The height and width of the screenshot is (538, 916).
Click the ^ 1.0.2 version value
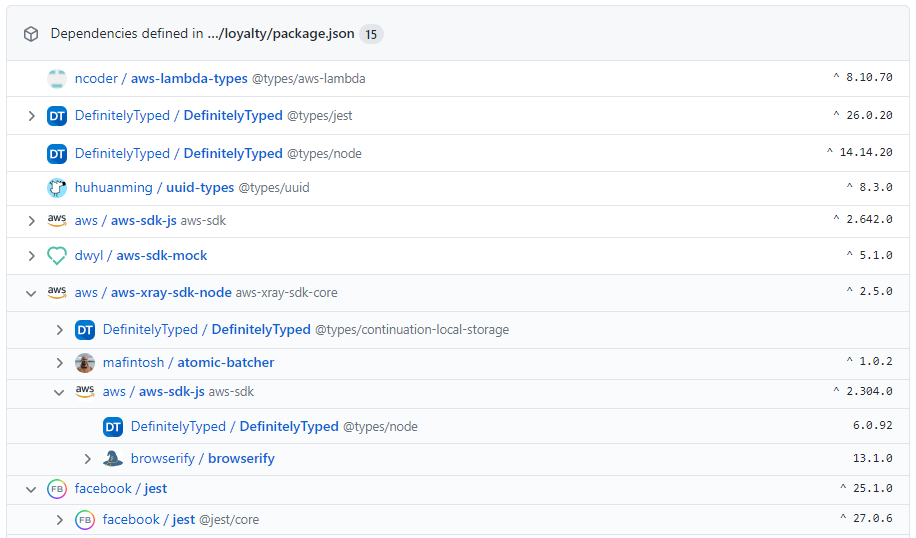coord(869,362)
